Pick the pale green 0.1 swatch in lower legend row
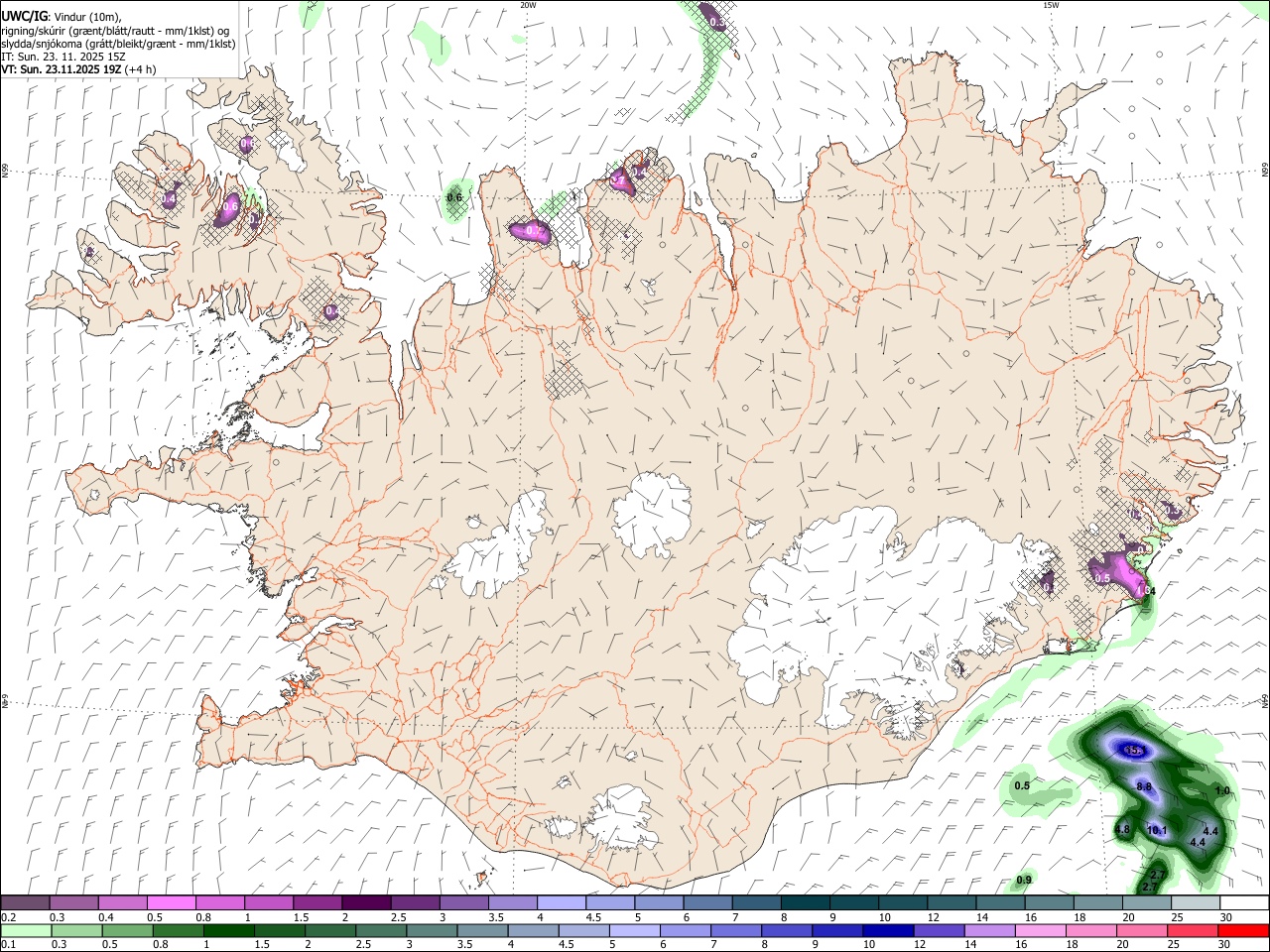 [26, 931]
